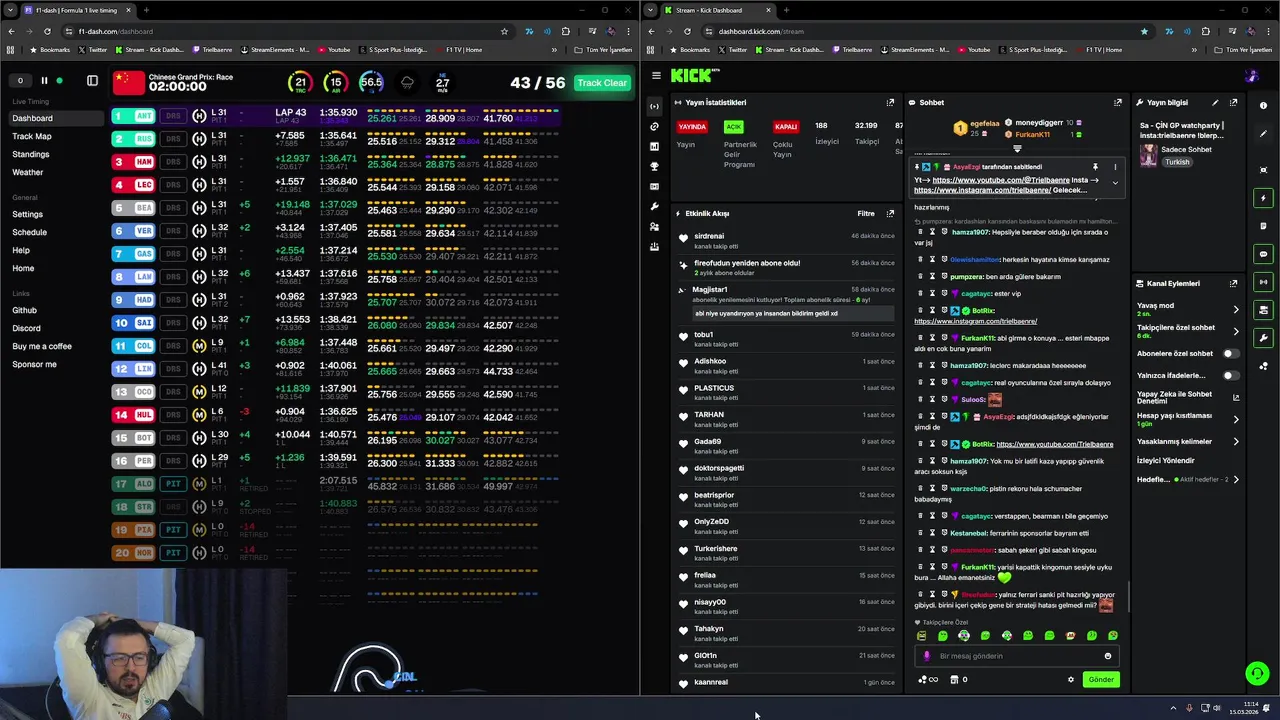
Task: Pop out the Sohbet chat panel
Action: 1118,102
